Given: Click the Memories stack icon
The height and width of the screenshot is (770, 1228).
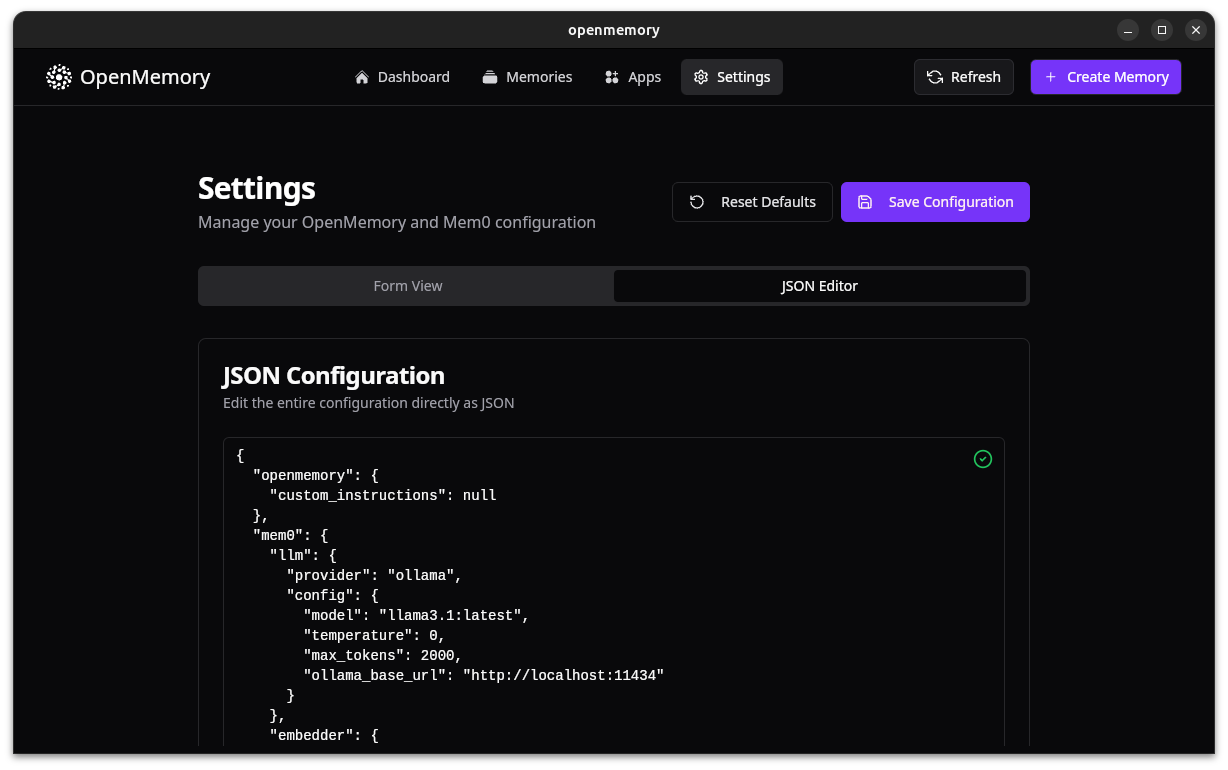Looking at the screenshot, I should [490, 77].
